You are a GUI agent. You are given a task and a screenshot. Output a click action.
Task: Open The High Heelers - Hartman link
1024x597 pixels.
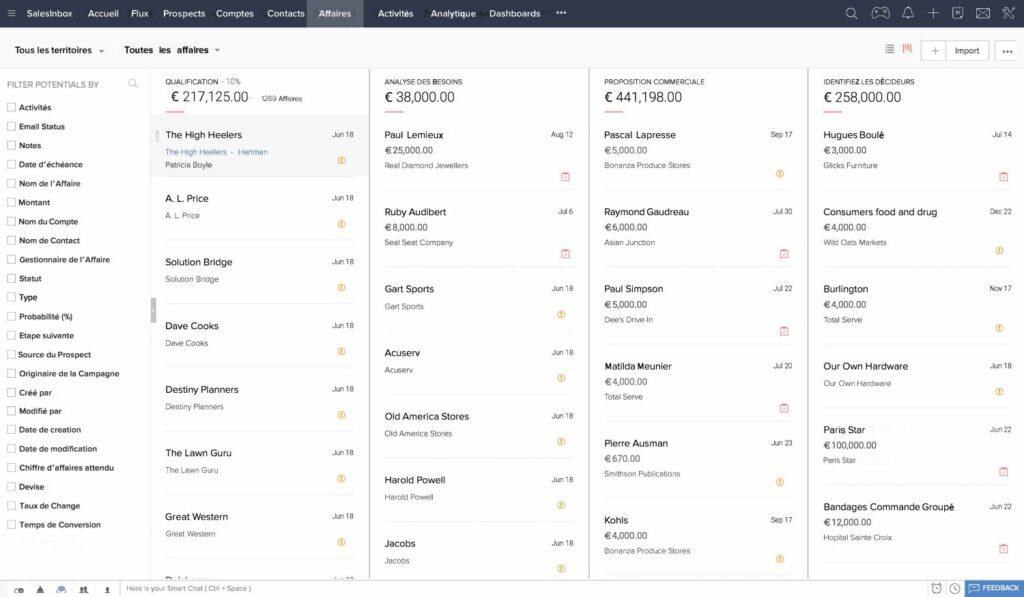click(216, 152)
